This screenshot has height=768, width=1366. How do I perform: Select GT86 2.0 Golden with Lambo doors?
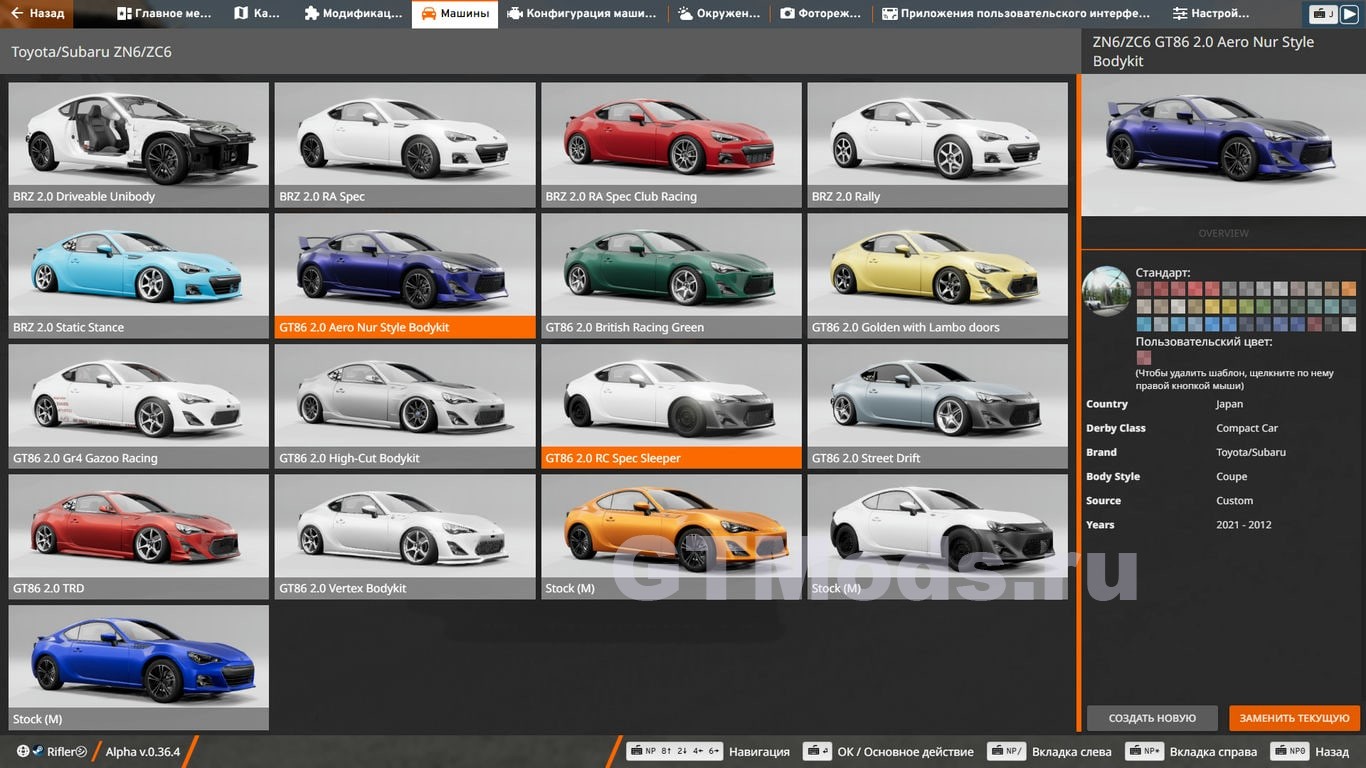[938, 276]
